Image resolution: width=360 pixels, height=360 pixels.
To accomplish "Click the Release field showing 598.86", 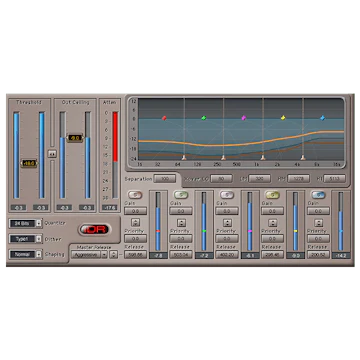I will pyautogui.click(x=135, y=255).
